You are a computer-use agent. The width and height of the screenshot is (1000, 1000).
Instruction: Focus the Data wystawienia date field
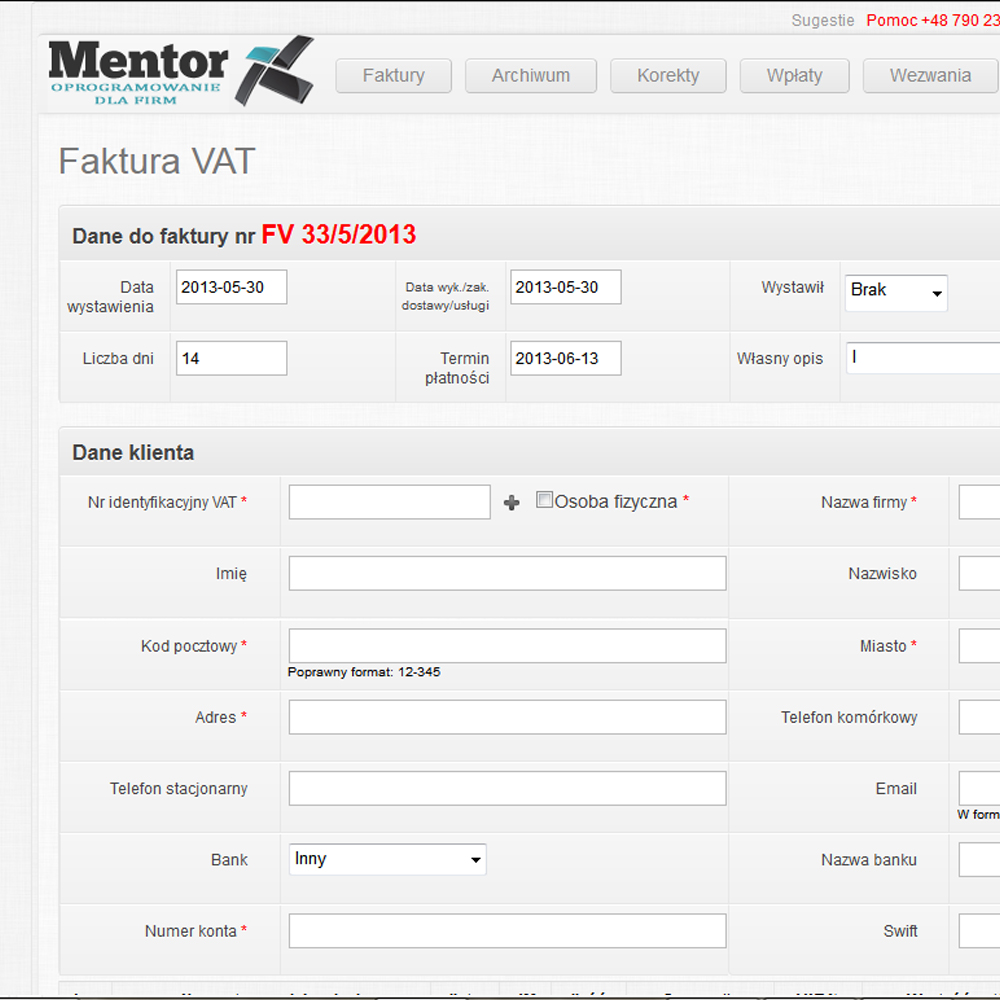231,287
